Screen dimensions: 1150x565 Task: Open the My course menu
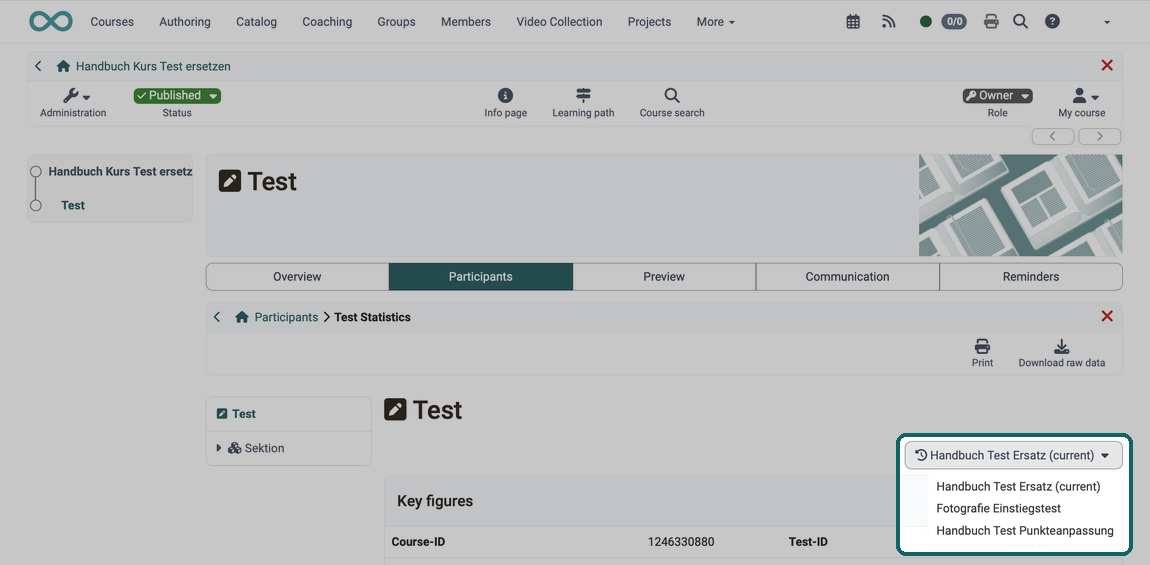1082,103
